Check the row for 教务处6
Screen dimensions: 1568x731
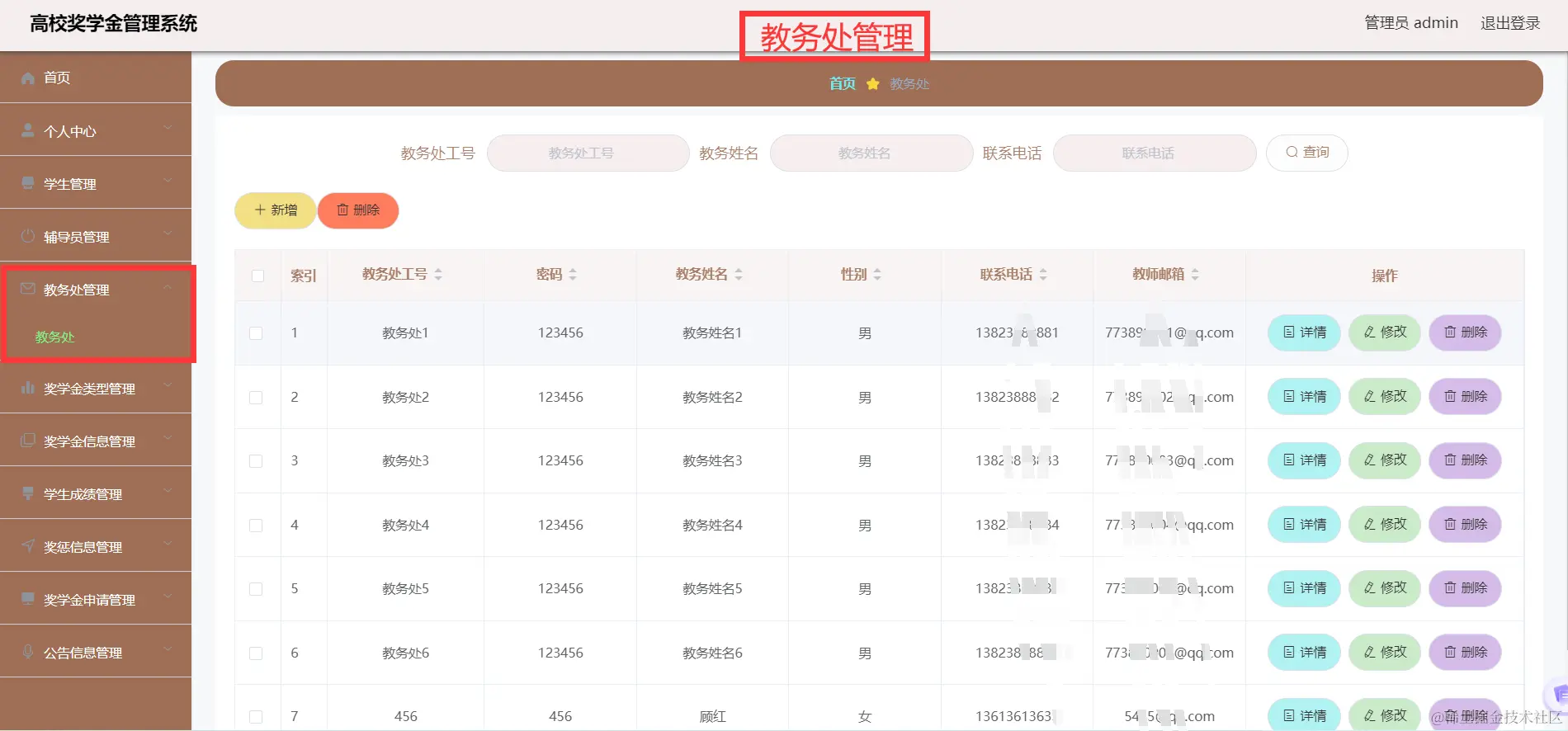click(256, 653)
